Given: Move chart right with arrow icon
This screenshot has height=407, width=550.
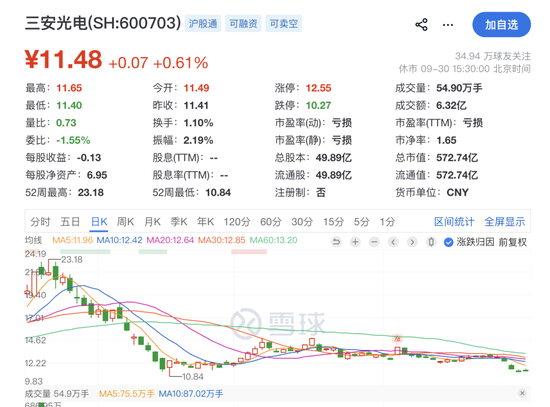Looking at the screenshot, I should coord(412,242).
